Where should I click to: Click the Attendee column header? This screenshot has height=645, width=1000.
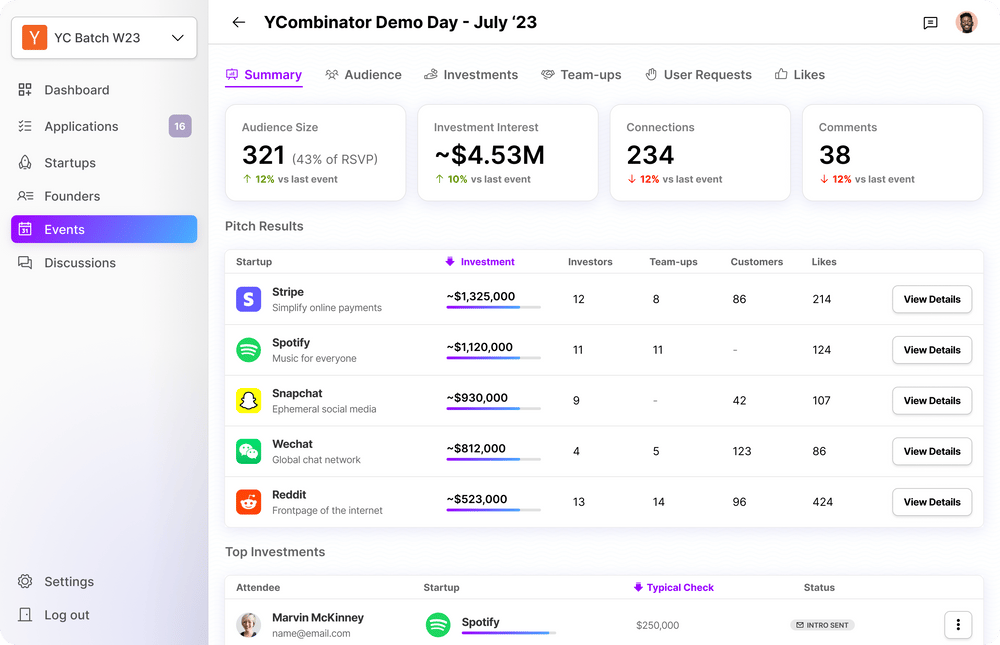pyautogui.click(x=258, y=588)
